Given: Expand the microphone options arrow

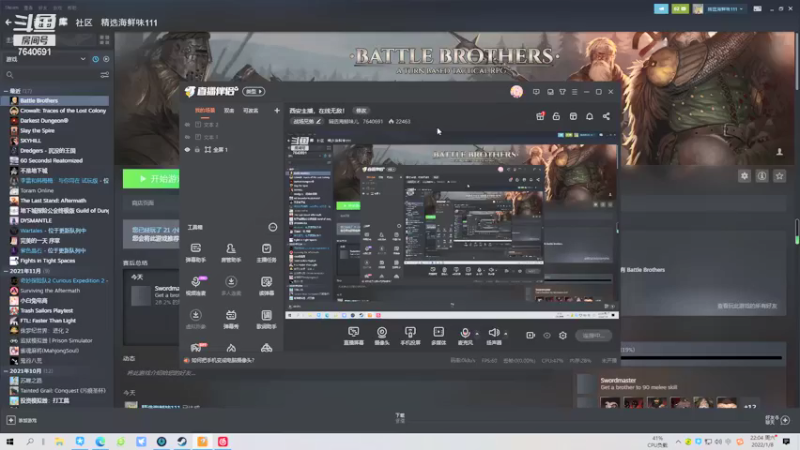Looking at the screenshot, I should click(477, 334).
